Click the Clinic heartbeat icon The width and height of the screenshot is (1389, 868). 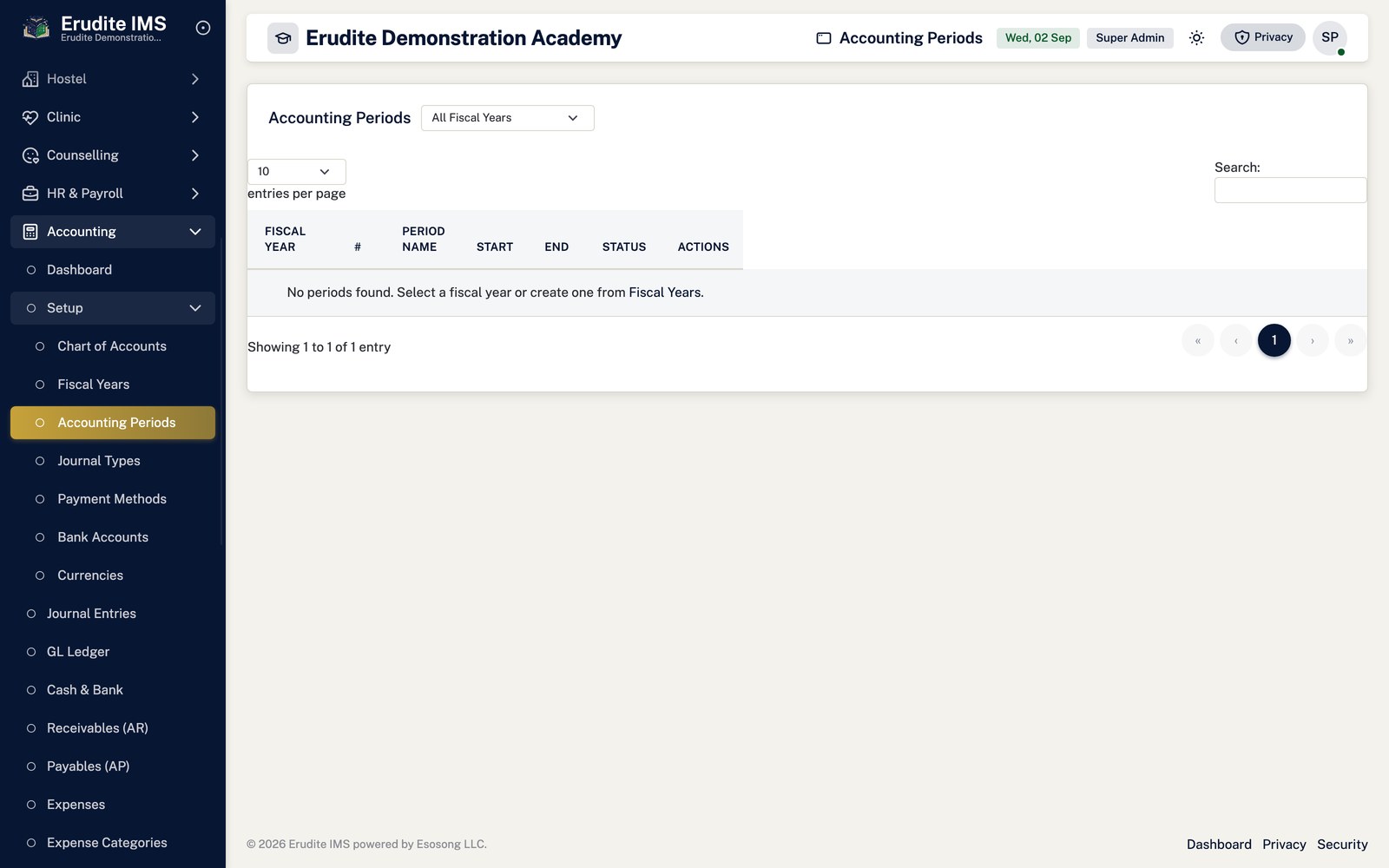30,117
